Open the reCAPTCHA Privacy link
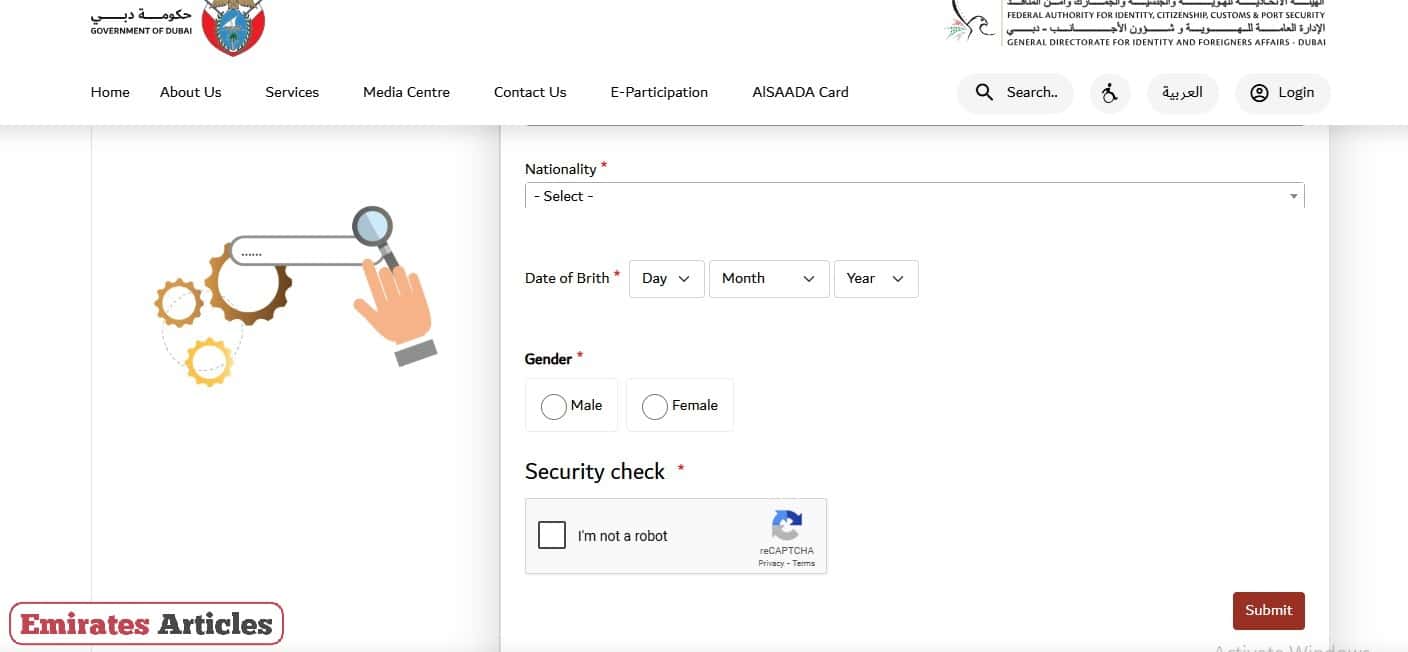1408x652 pixels. 770,564
